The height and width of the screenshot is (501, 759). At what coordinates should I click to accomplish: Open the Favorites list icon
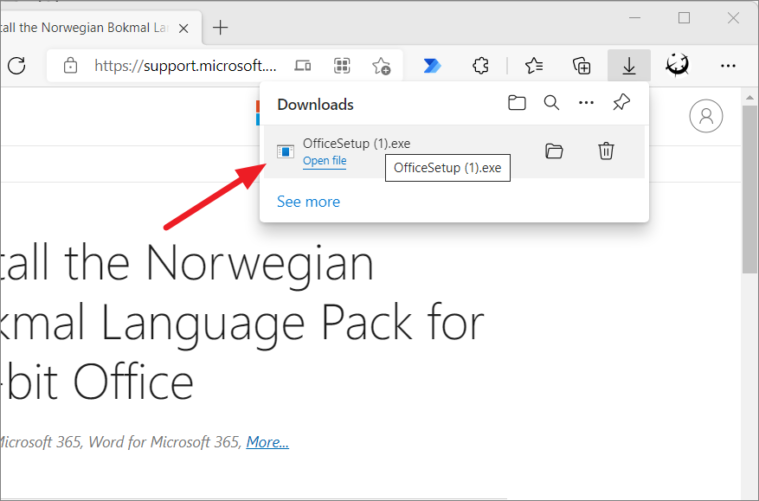click(534, 65)
